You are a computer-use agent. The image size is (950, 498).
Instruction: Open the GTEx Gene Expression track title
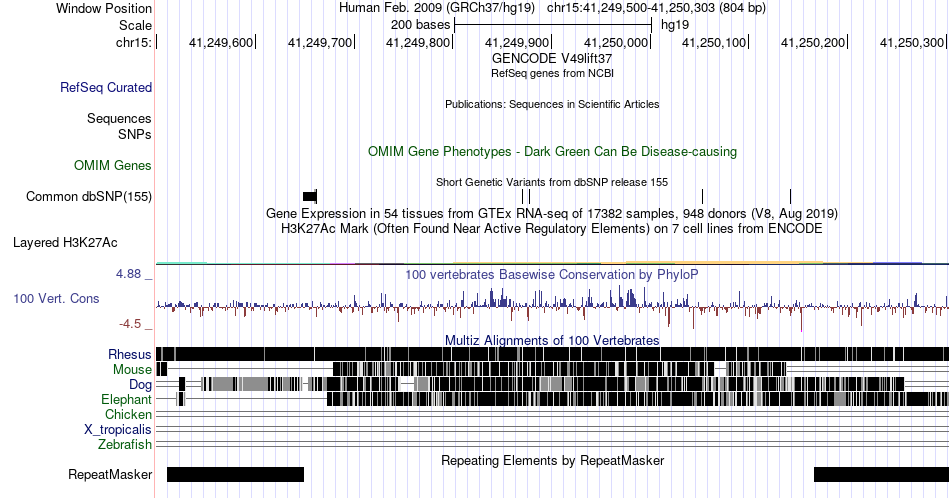click(x=552, y=213)
